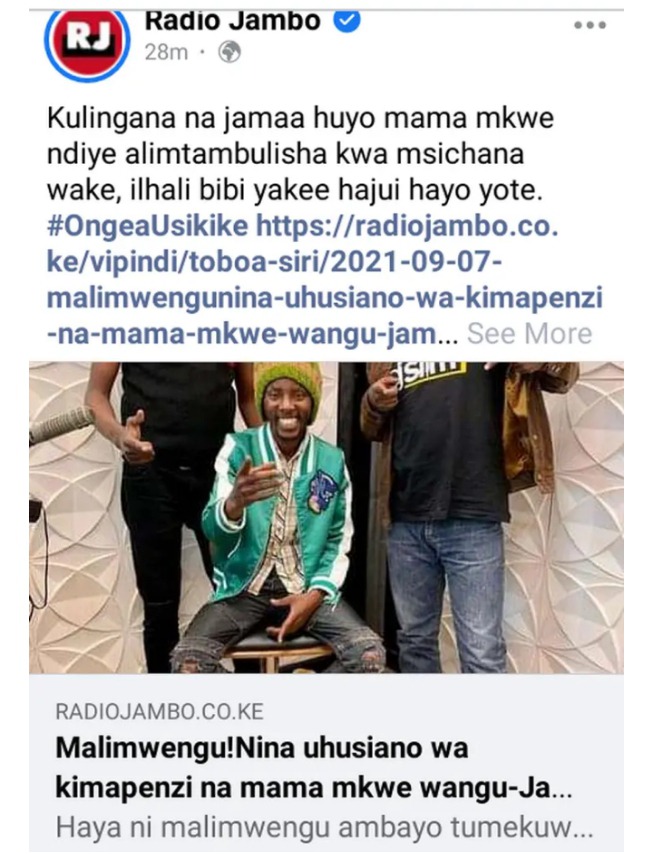Image resolution: width=653 pixels, height=854 pixels.
Task: Follow the https://radiojambo.co. URL link
Action: [407, 226]
